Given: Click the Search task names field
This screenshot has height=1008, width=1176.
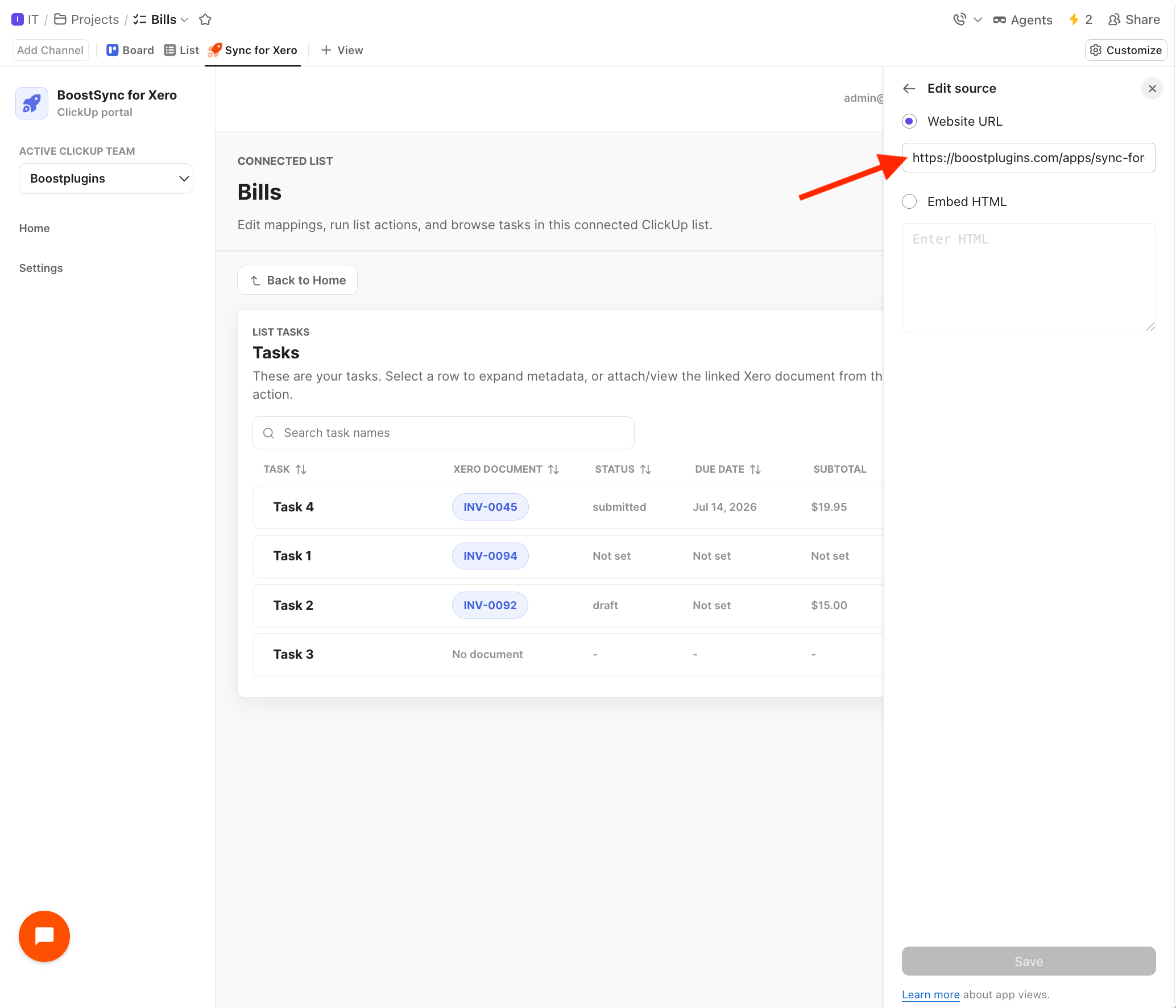Looking at the screenshot, I should click(x=443, y=433).
